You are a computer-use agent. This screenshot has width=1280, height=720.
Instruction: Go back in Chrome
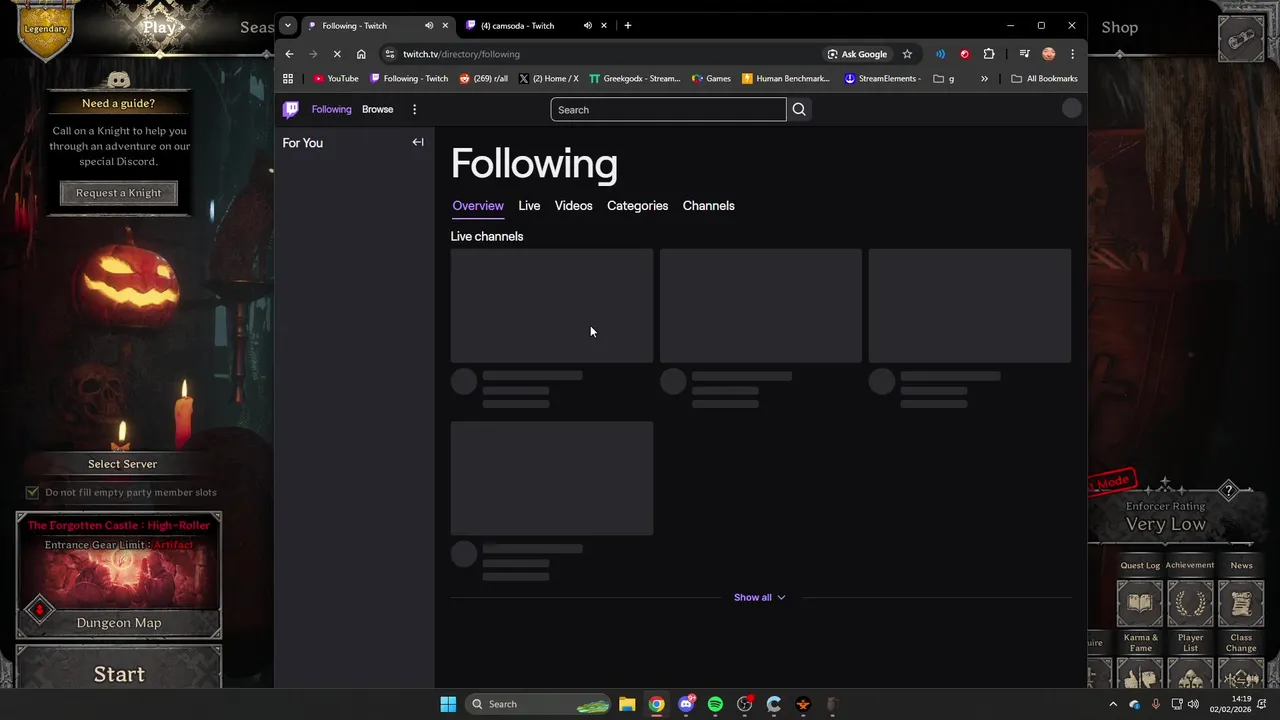[x=289, y=54]
